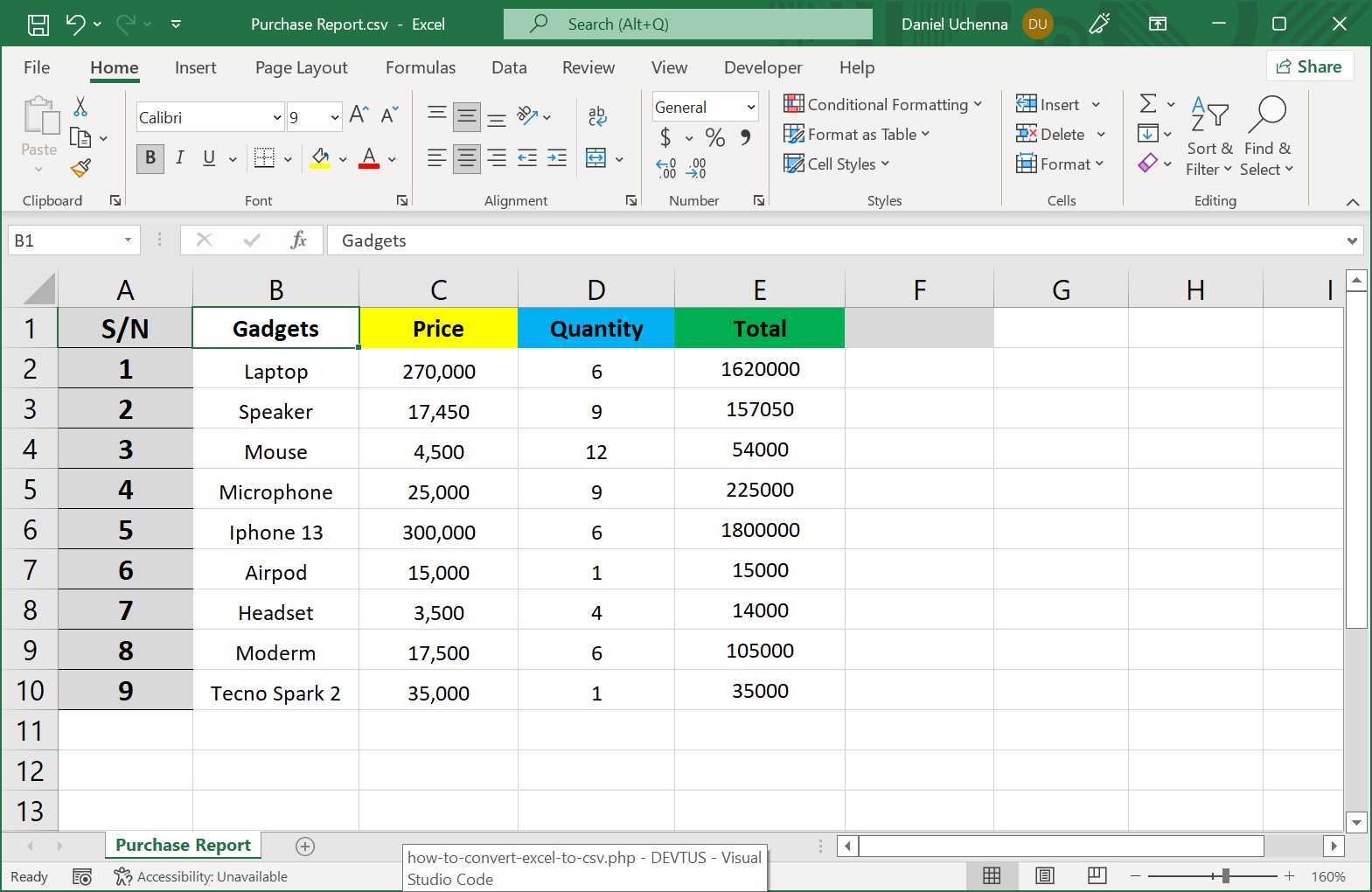The width and height of the screenshot is (1372, 892).
Task: Apply Percent Style format icon
Action: [715, 137]
